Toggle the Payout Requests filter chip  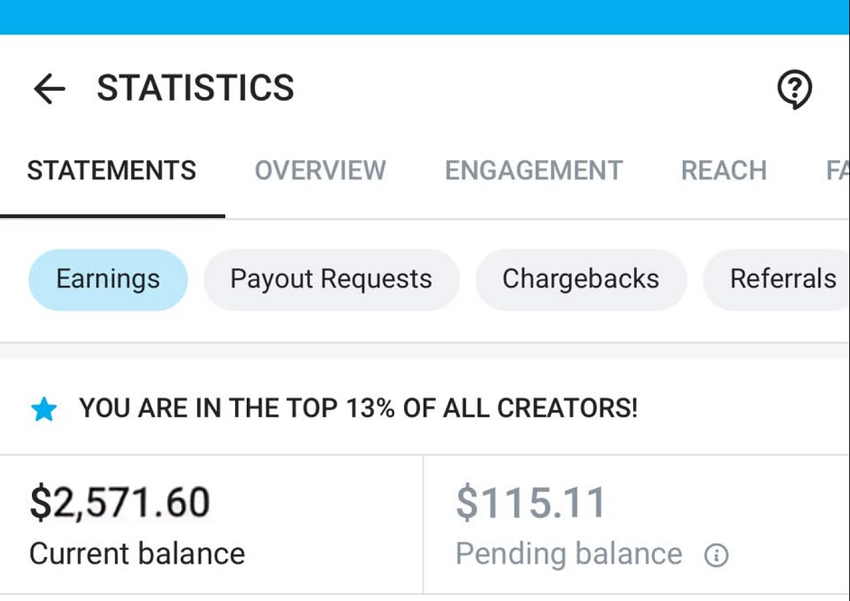coord(330,280)
